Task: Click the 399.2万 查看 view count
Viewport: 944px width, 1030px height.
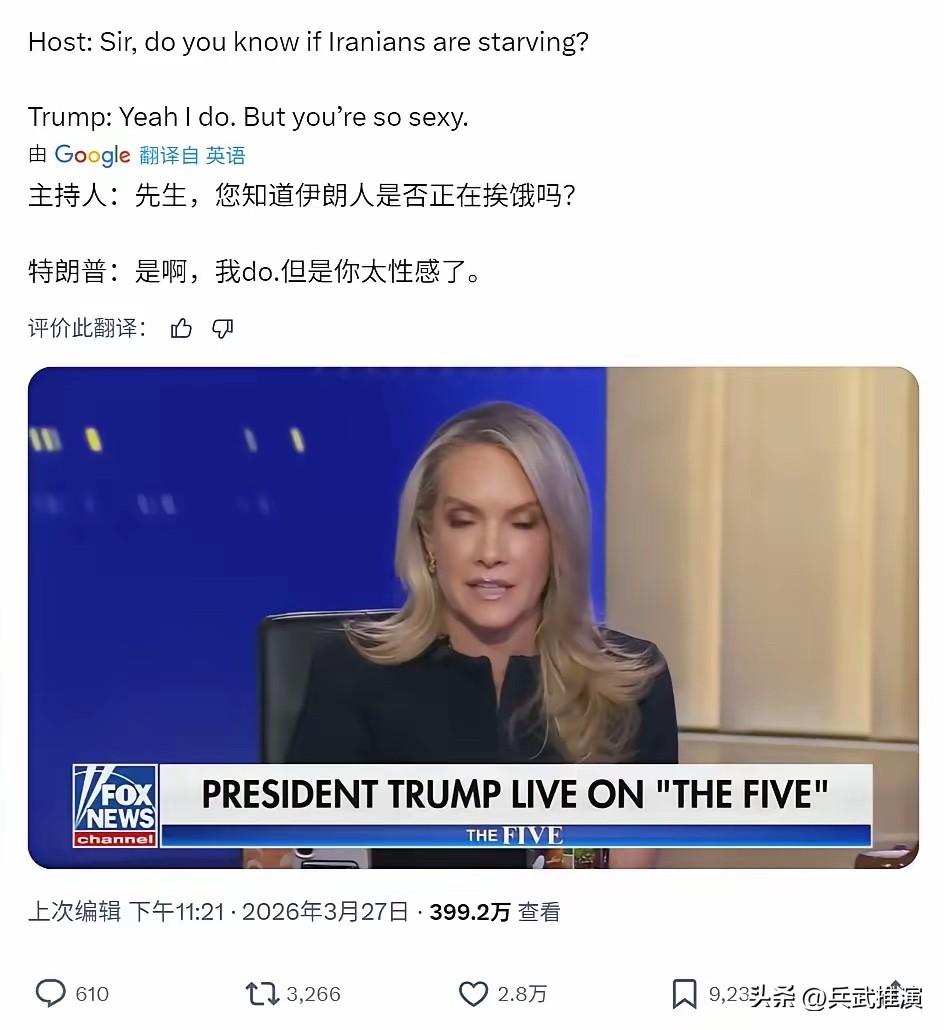Action: 495,912
